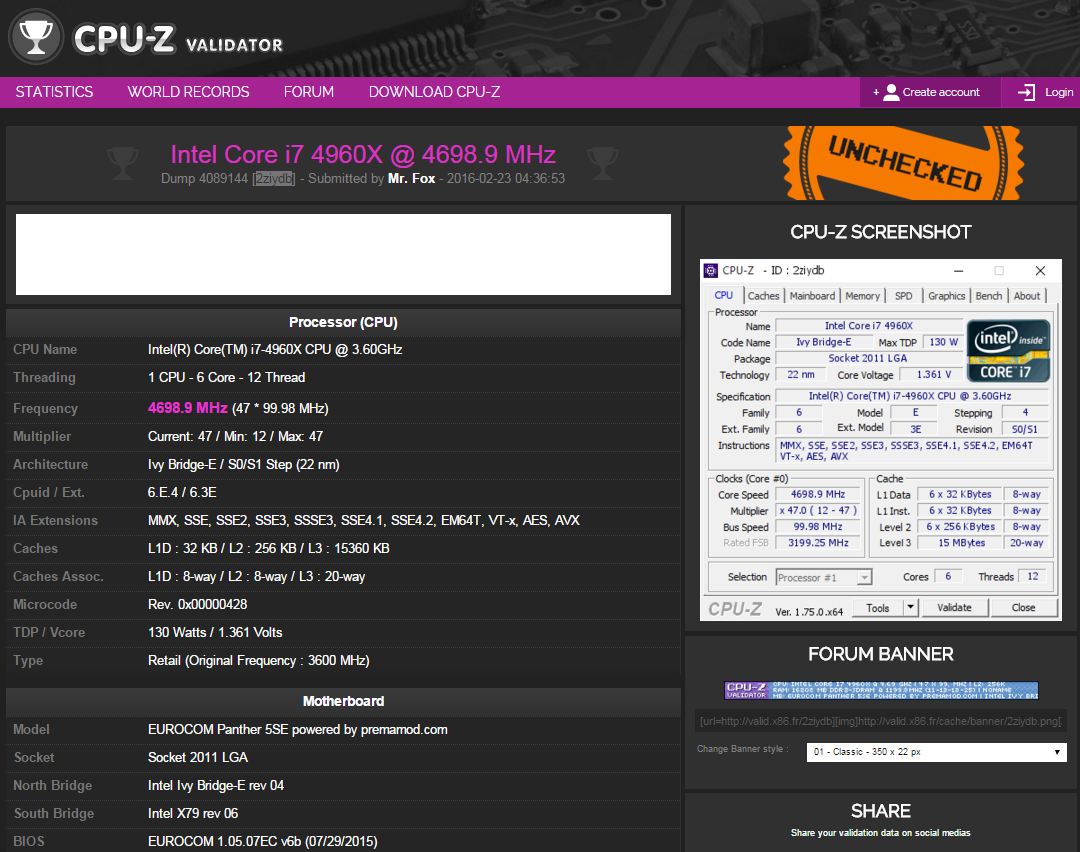The image size is (1080, 852).
Task: Click the forum banner preview image
Action: [881, 690]
